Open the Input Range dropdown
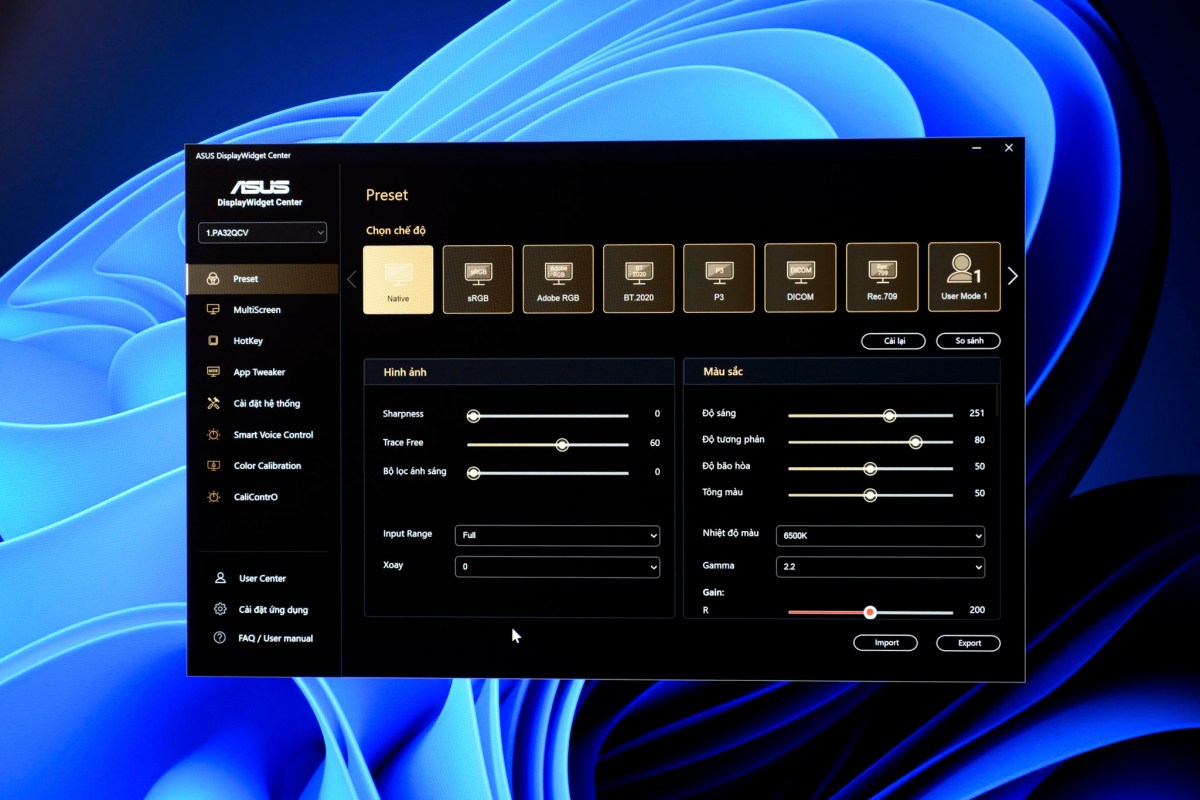 tap(557, 535)
